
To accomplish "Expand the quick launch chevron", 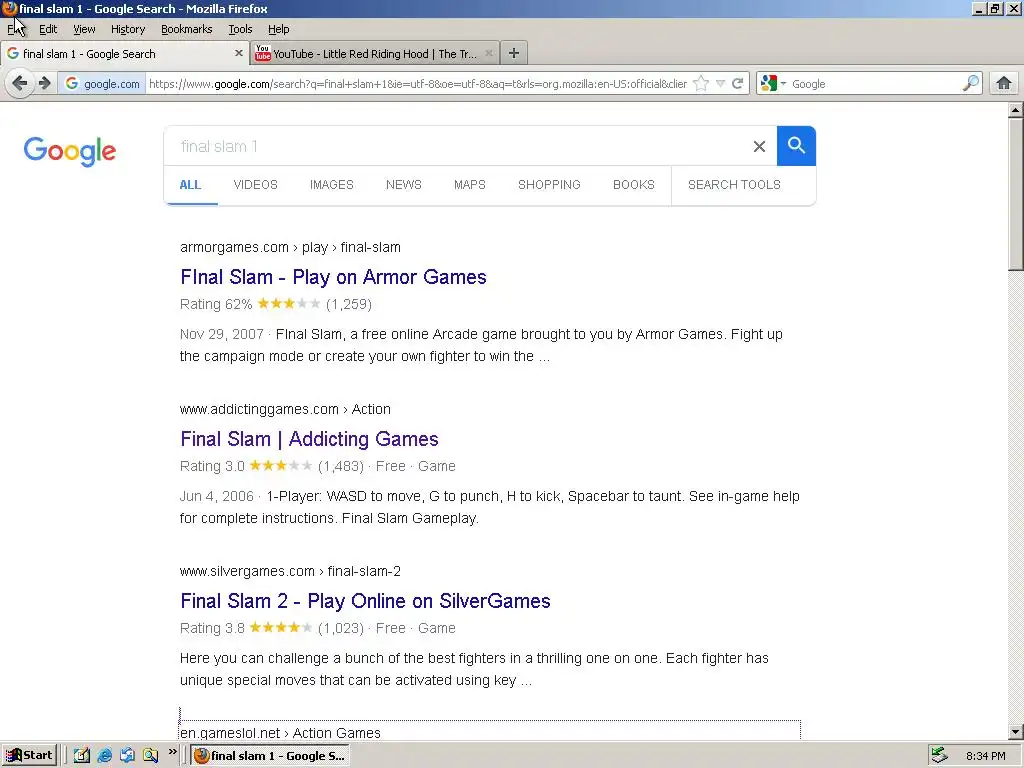I will (x=172, y=752).
